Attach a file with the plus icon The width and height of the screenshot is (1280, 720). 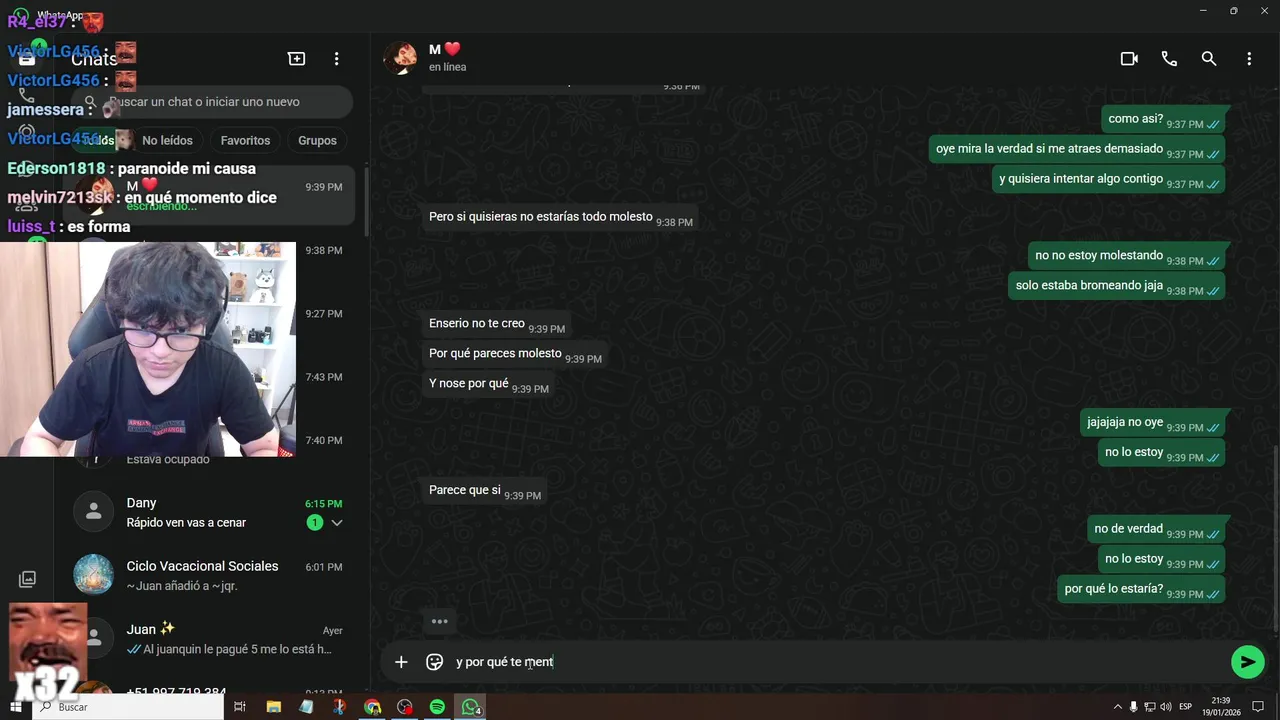[x=401, y=662]
